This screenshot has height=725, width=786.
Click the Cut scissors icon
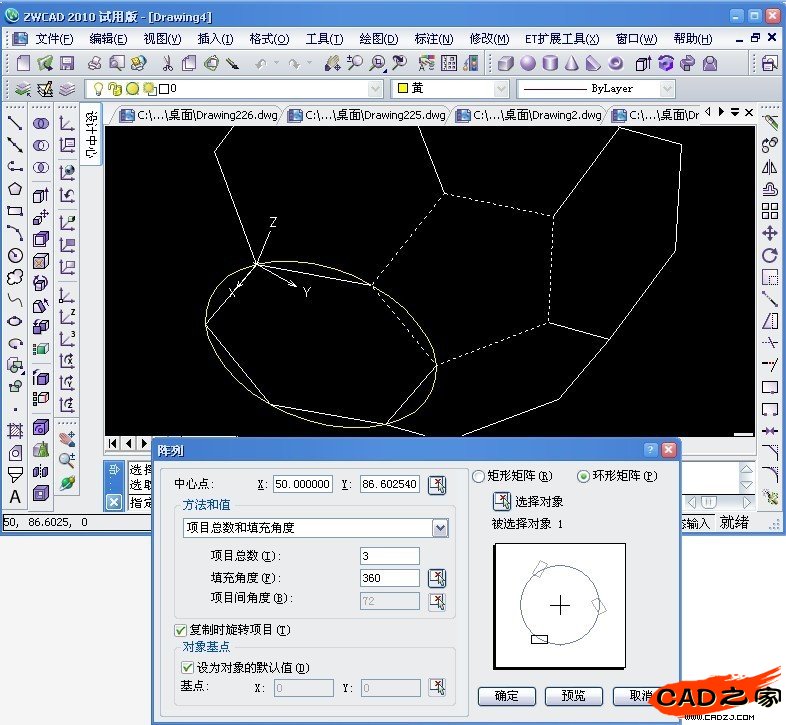[167, 63]
